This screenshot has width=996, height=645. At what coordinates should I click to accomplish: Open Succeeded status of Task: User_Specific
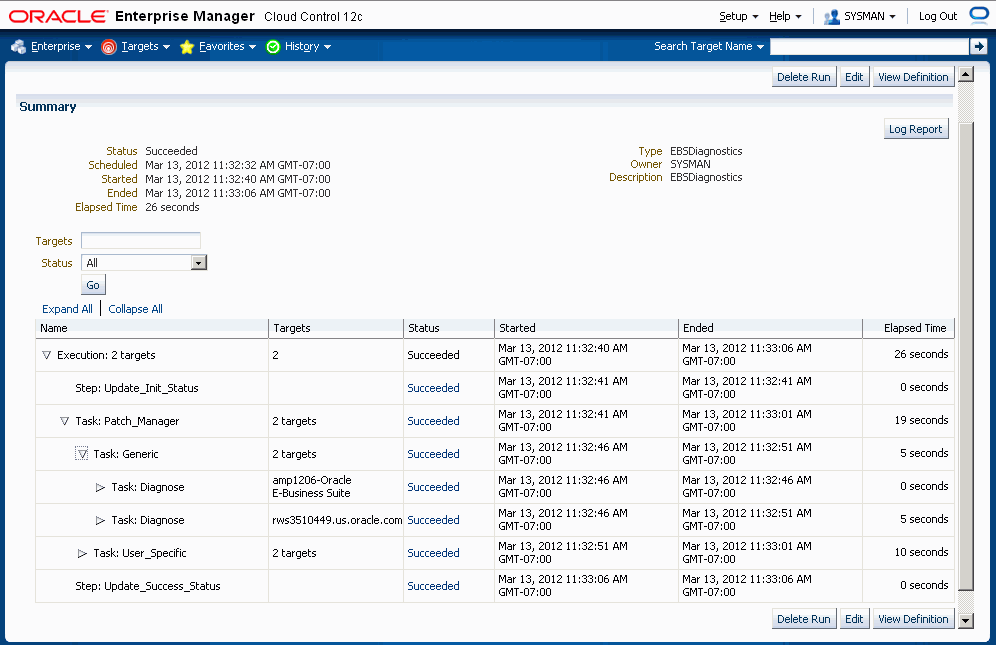(x=433, y=553)
